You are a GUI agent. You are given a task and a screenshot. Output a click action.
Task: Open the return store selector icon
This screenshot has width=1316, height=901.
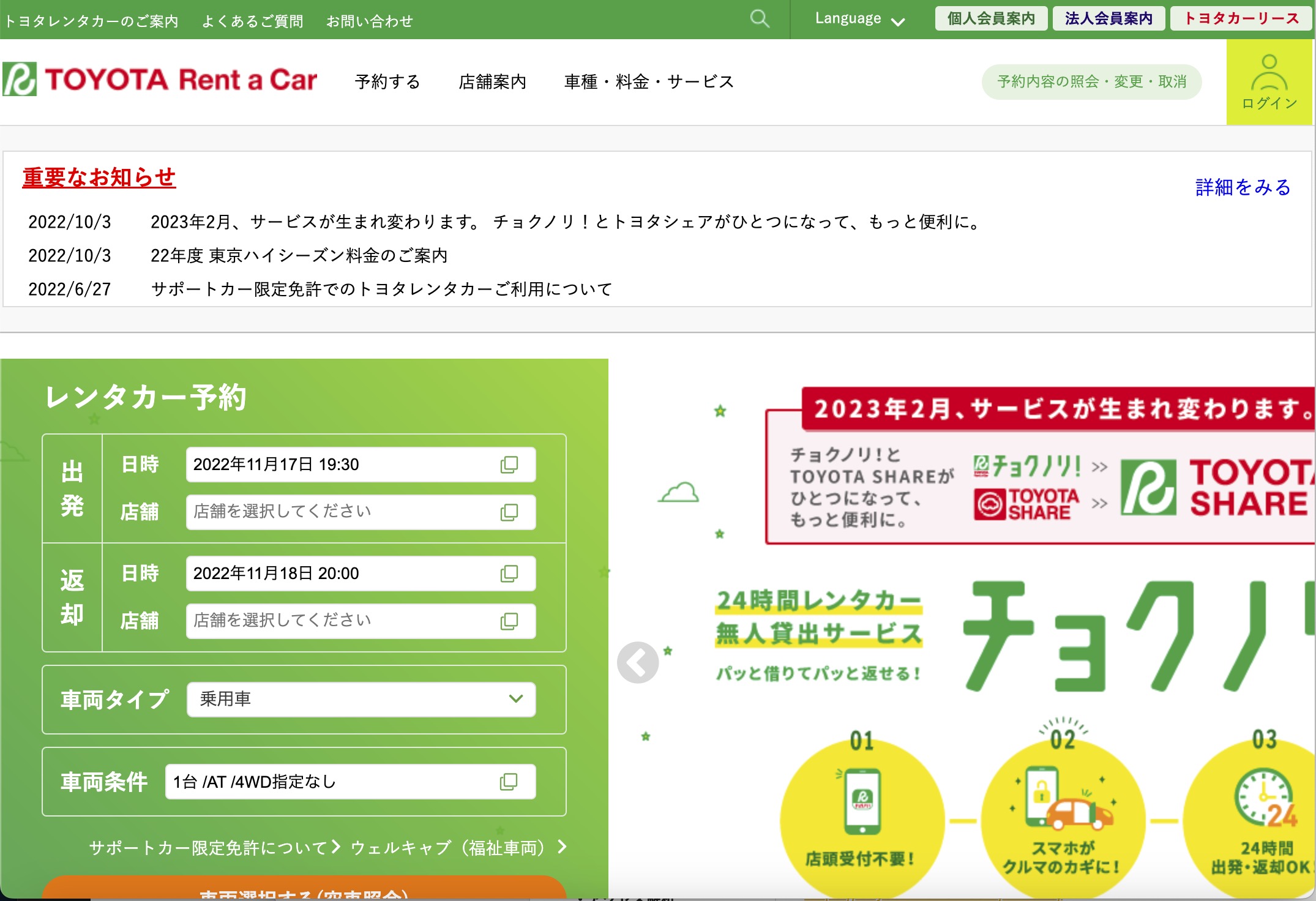509,621
